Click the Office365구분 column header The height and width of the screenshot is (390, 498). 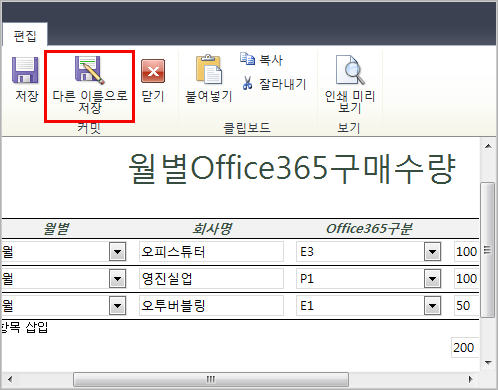point(369,229)
